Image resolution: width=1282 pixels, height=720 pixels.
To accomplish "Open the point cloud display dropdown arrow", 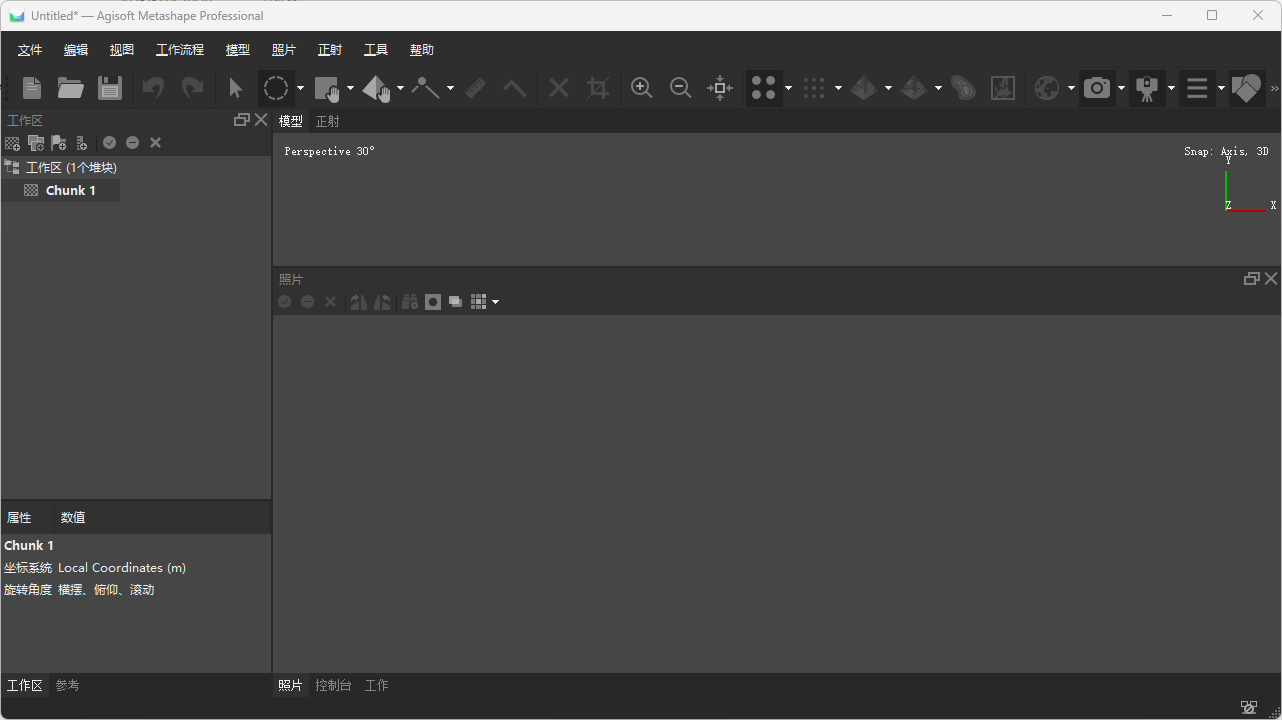I will pyautogui.click(x=789, y=88).
